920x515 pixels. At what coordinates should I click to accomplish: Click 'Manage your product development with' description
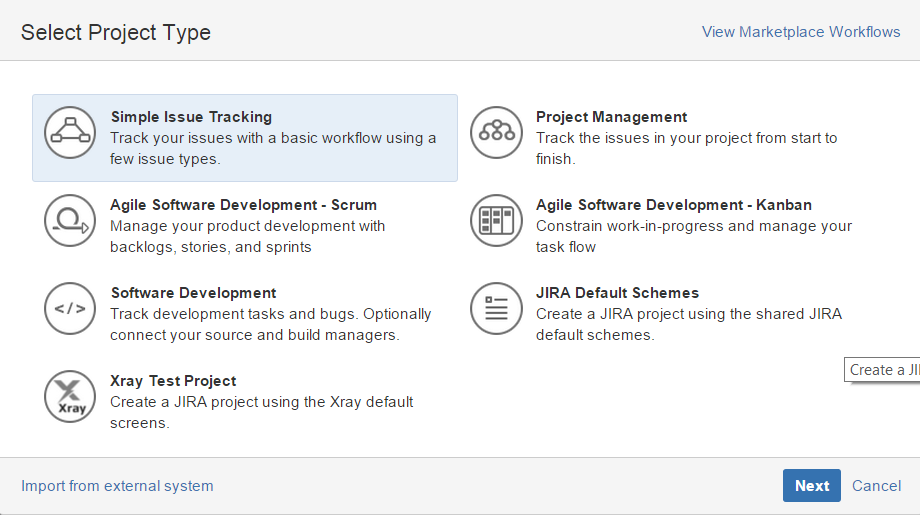[x=248, y=236]
